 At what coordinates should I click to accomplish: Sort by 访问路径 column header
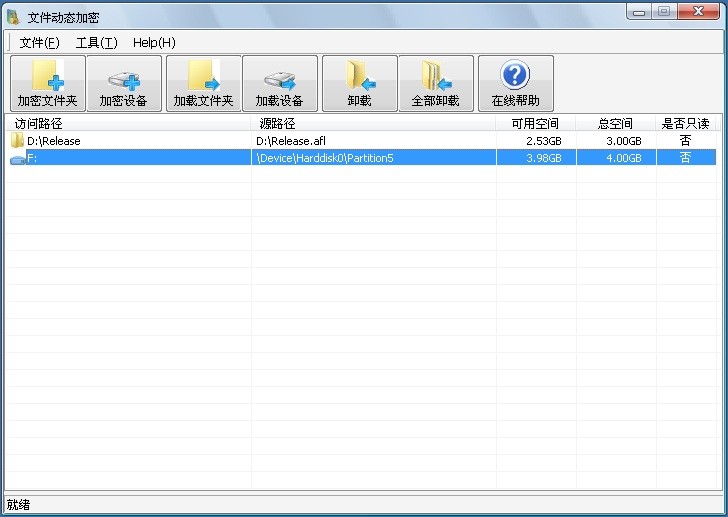[130, 123]
